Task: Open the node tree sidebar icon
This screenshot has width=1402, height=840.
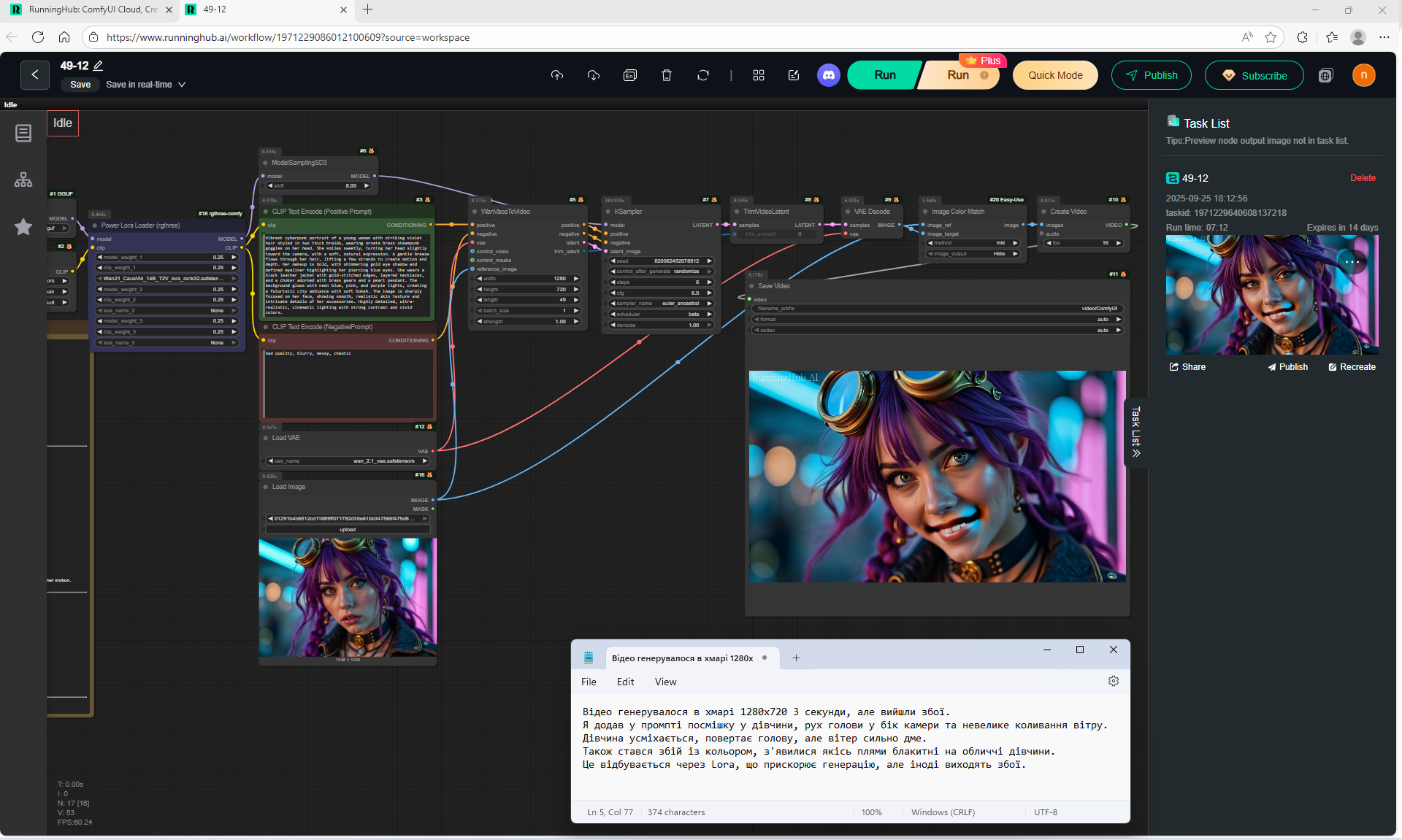Action: [23, 180]
